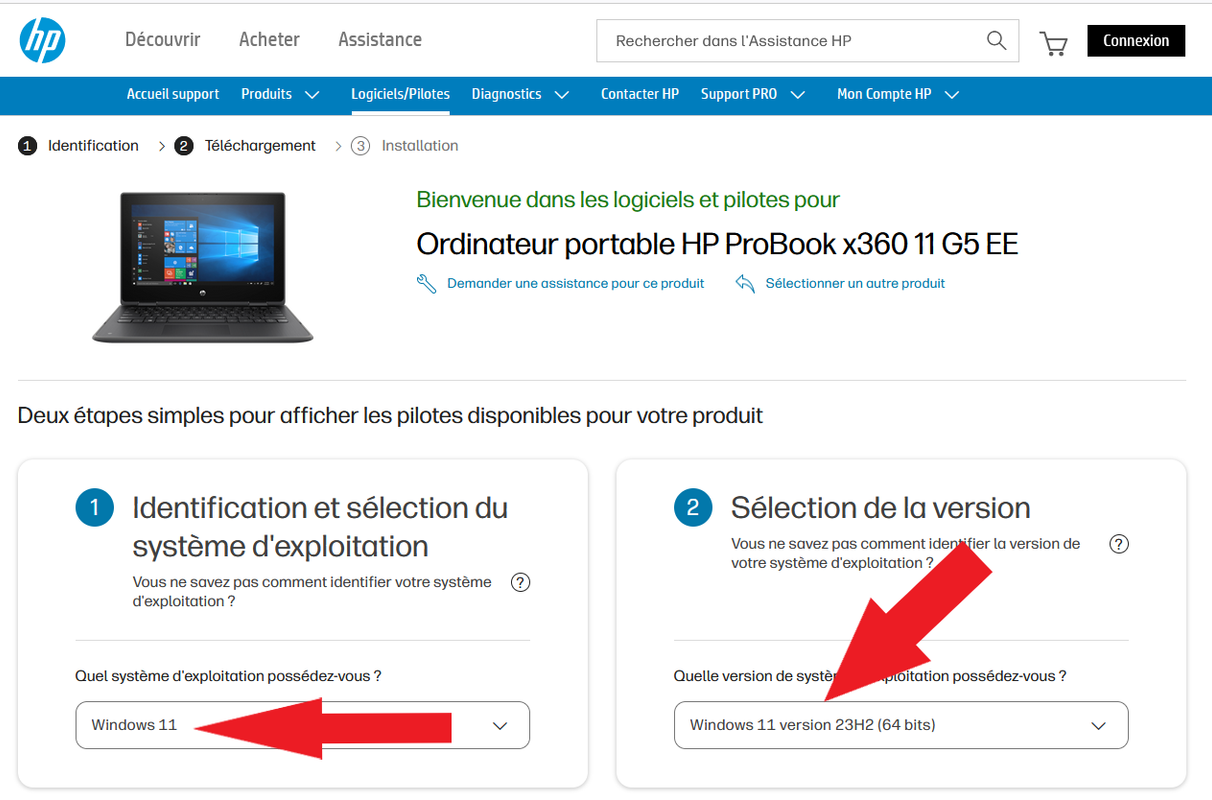Click Demander une assistance pour ce produit

(x=575, y=284)
